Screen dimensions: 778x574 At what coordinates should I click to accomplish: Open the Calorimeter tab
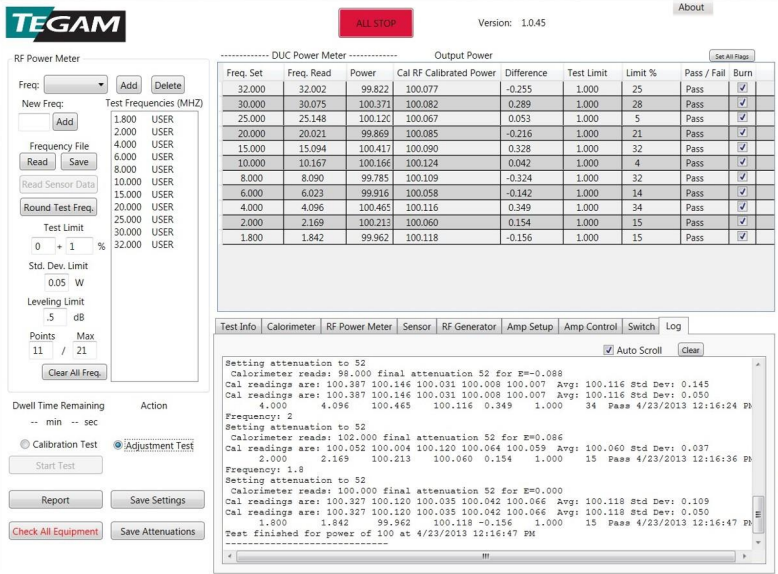click(291, 326)
